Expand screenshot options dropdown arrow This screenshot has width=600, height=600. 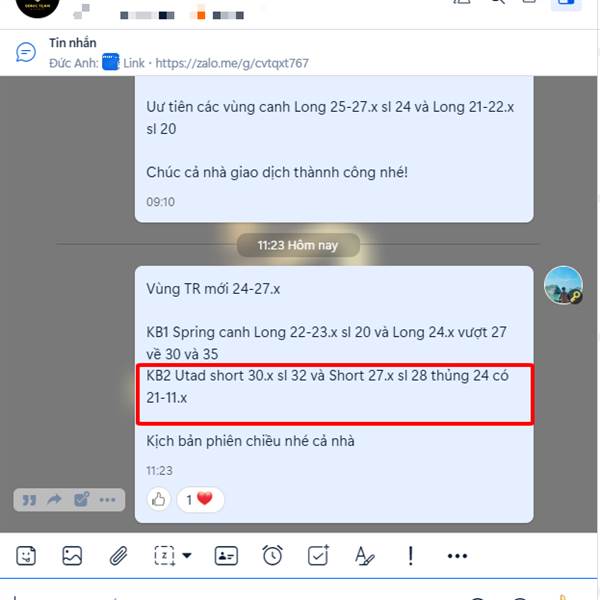(187, 555)
